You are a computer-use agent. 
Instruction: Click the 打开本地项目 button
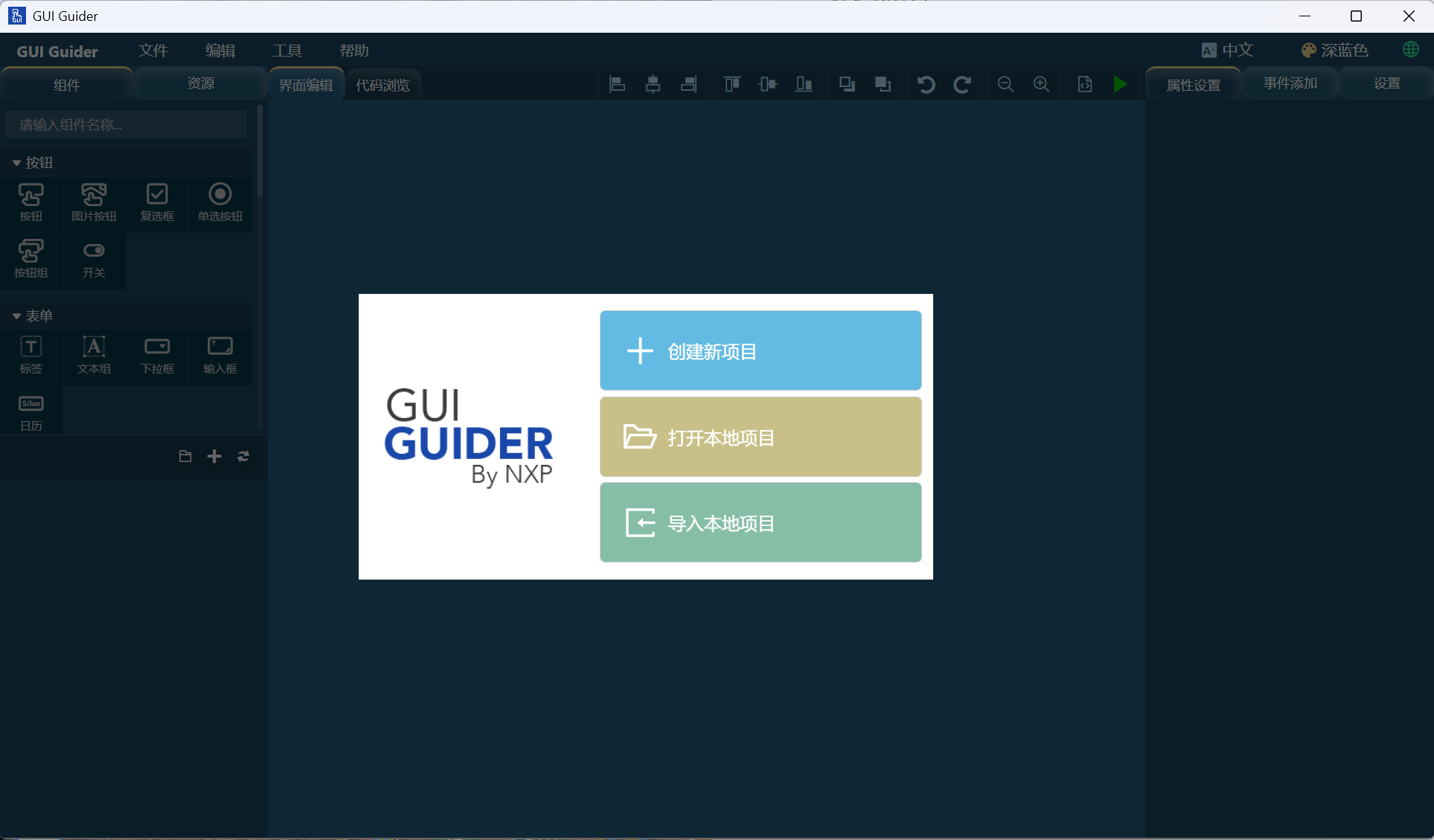(759, 437)
